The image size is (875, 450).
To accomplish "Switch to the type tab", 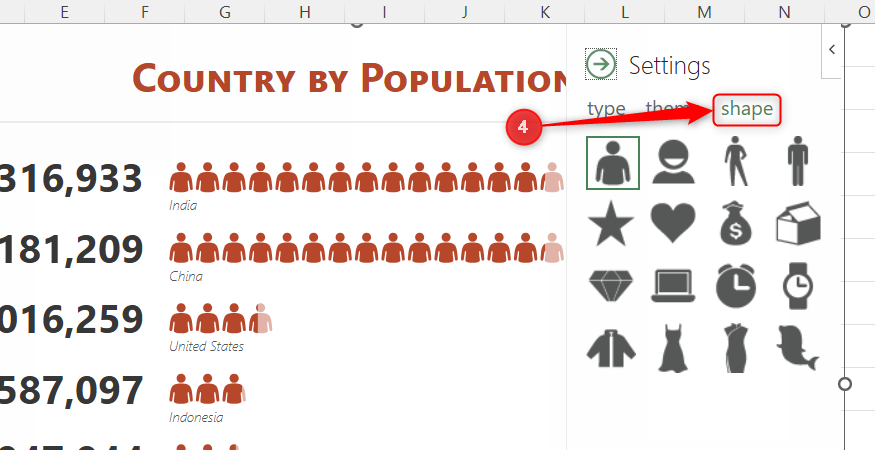I will [606, 109].
